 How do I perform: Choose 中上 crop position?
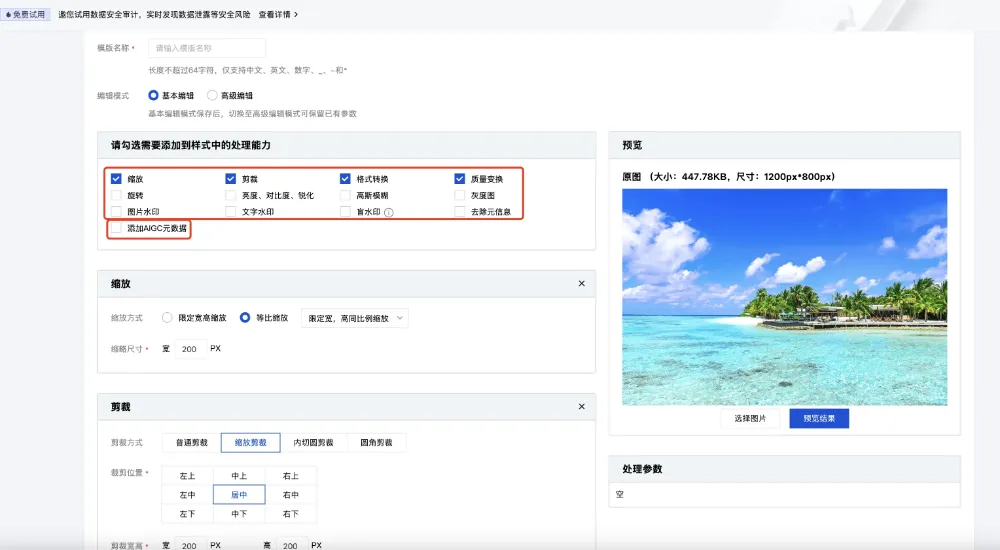point(239,476)
